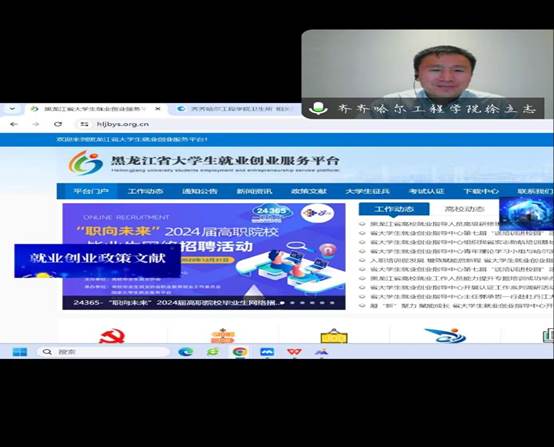Open the last news headline in list
The image size is (554, 447).
point(461,306)
